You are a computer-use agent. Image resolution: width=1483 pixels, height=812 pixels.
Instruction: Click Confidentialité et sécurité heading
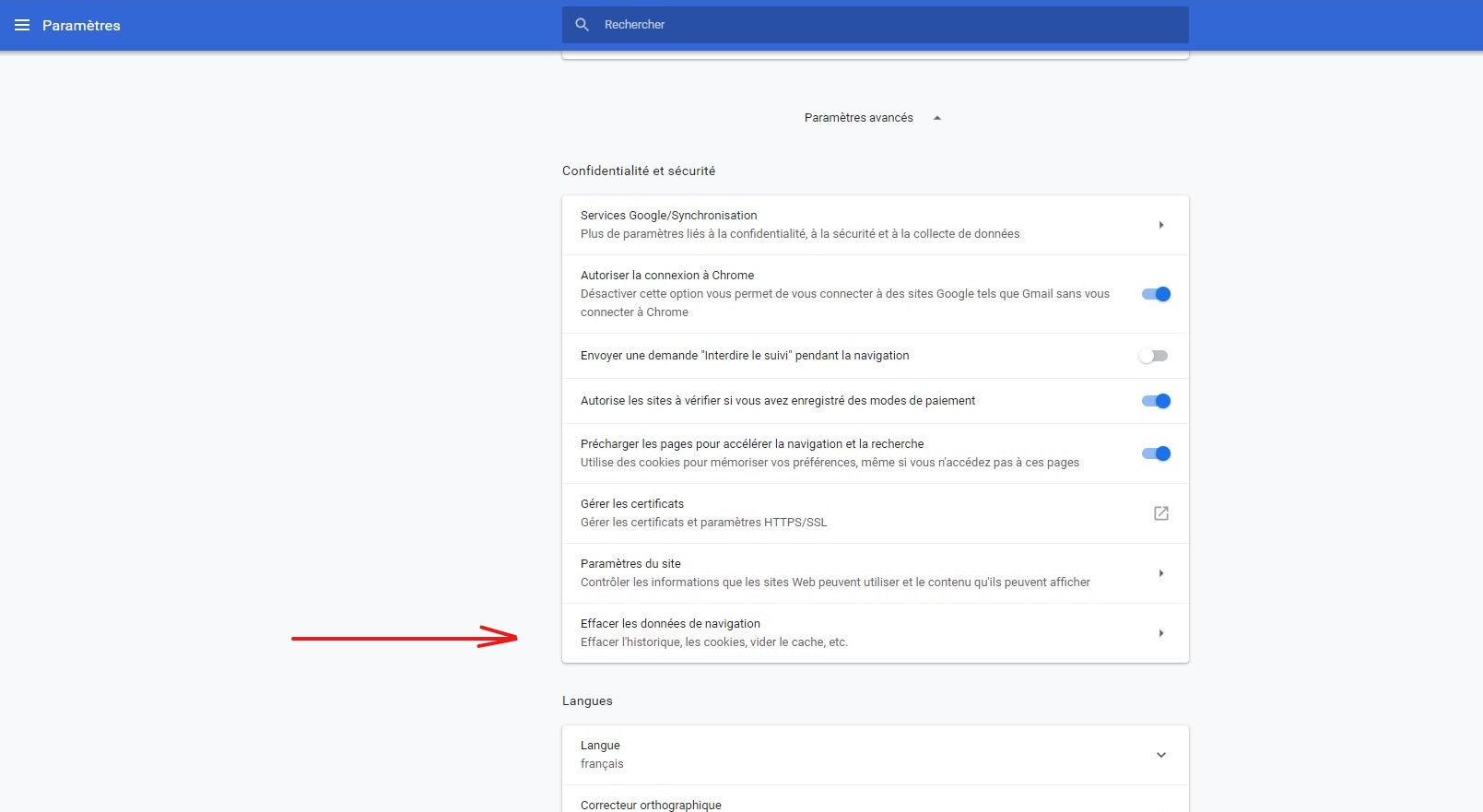point(639,171)
